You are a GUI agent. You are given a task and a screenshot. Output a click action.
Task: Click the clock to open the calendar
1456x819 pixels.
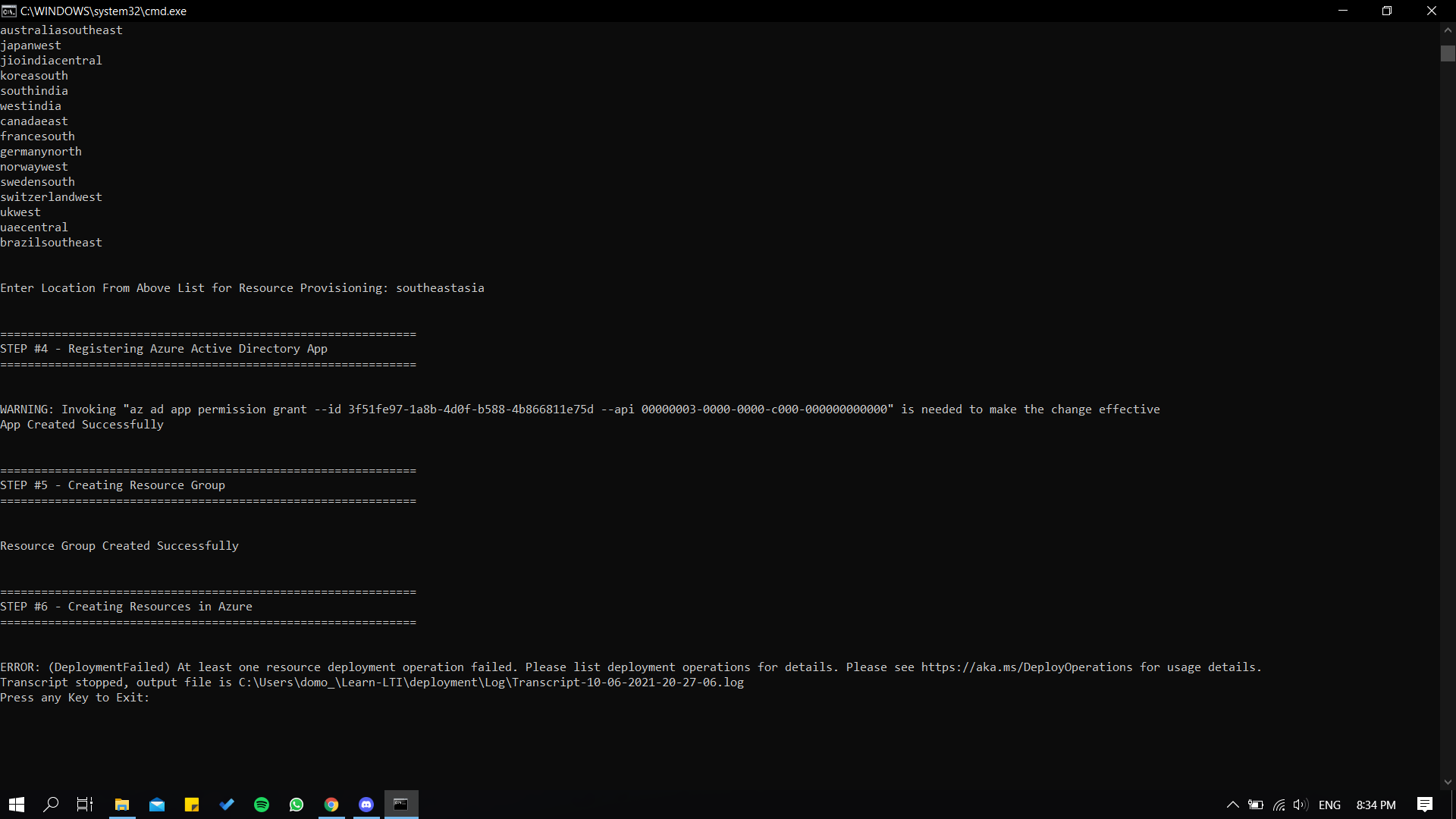[1375, 805]
